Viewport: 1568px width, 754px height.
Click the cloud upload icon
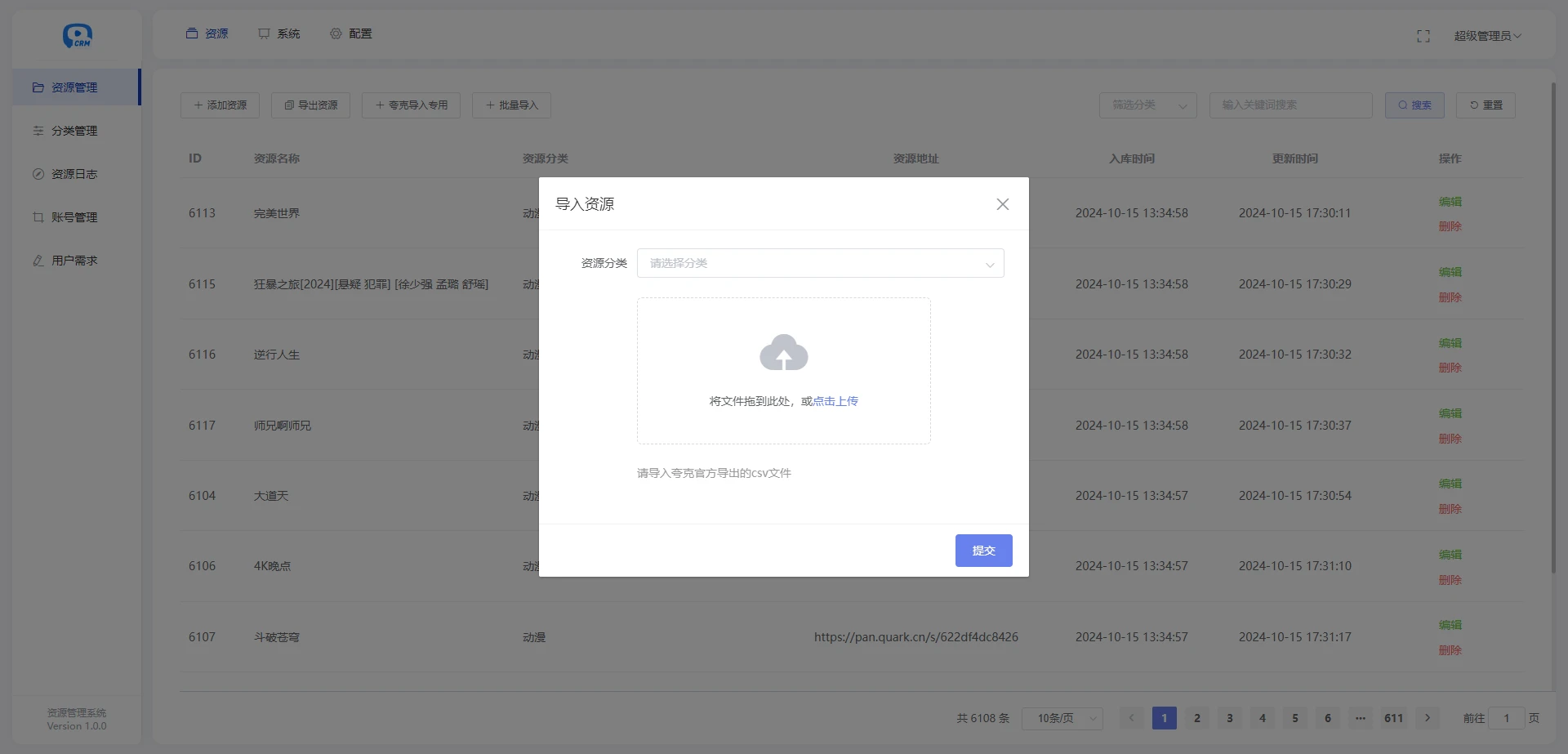click(x=784, y=353)
